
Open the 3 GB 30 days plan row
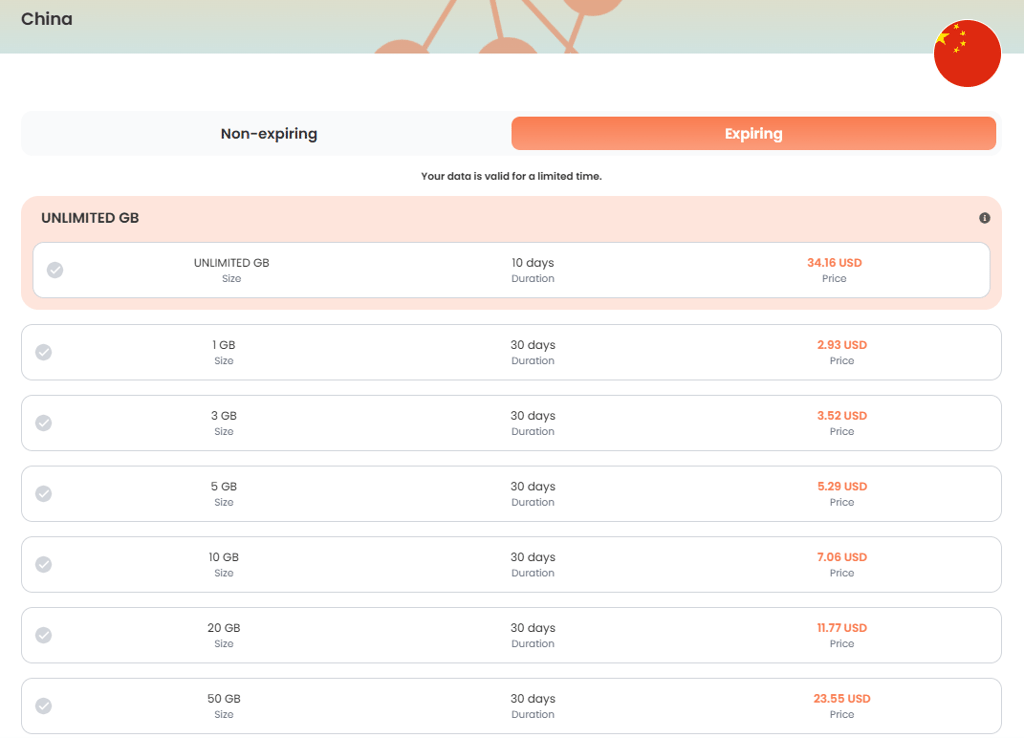click(511, 423)
